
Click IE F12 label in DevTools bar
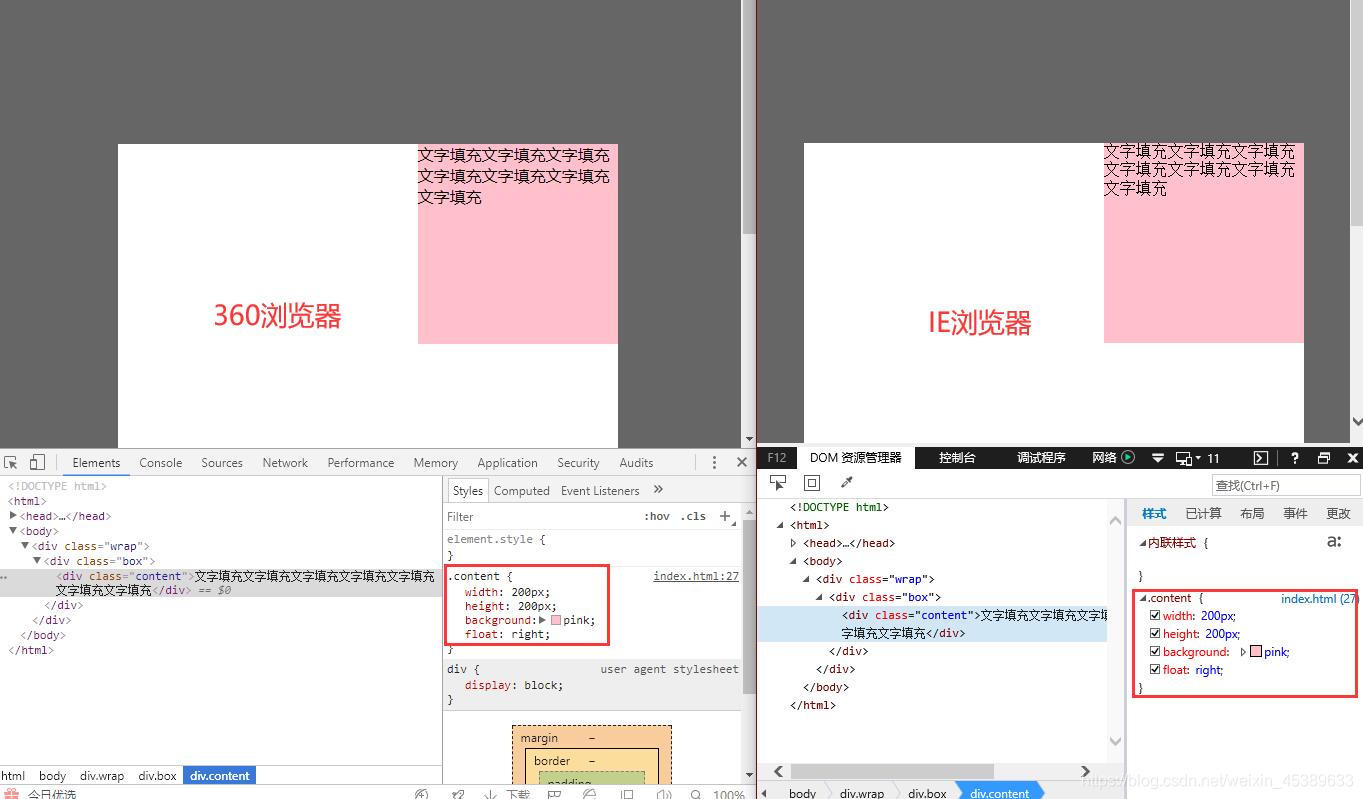coord(777,458)
